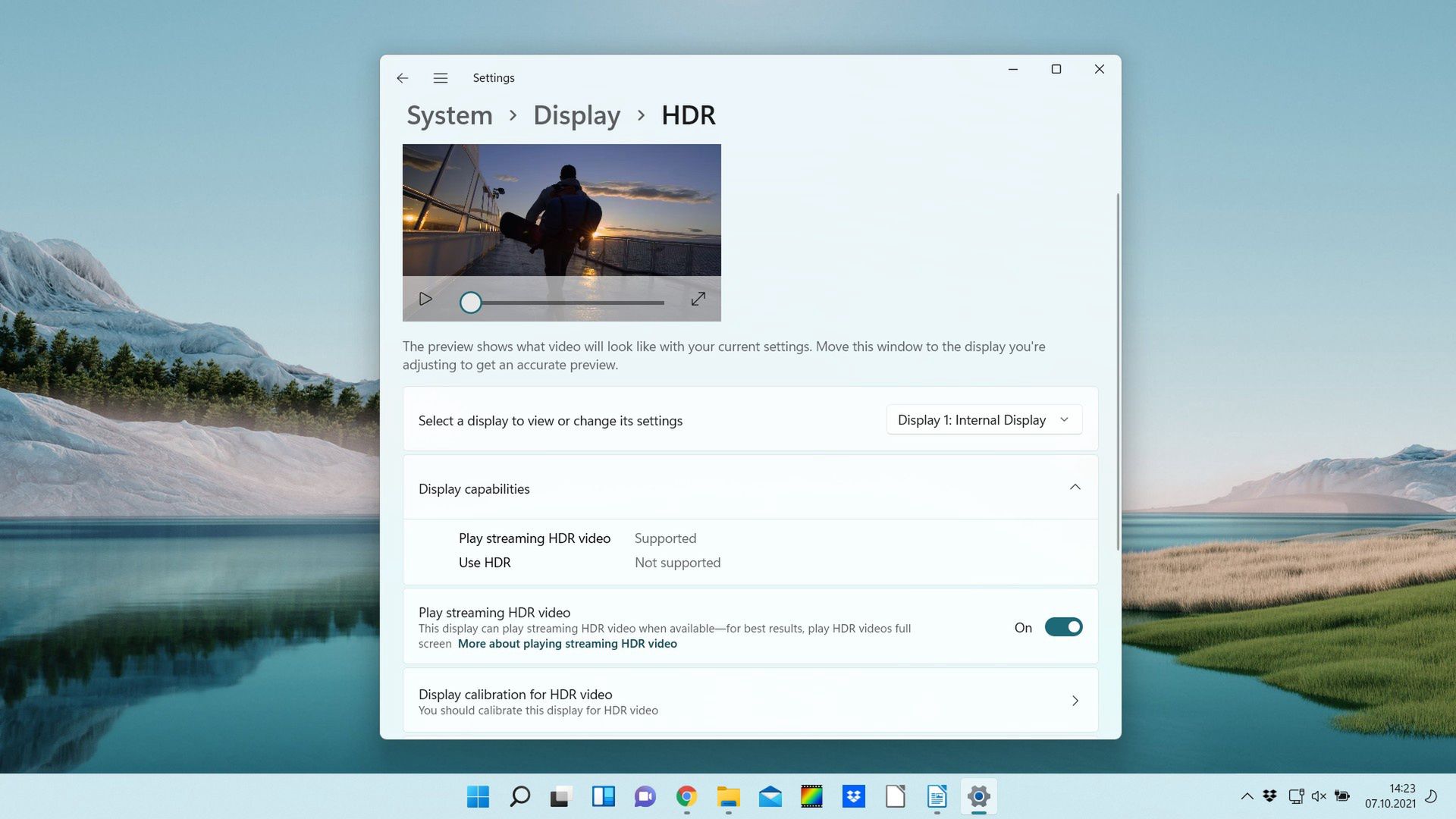Click the HDR breadcrumb title

[x=689, y=115]
